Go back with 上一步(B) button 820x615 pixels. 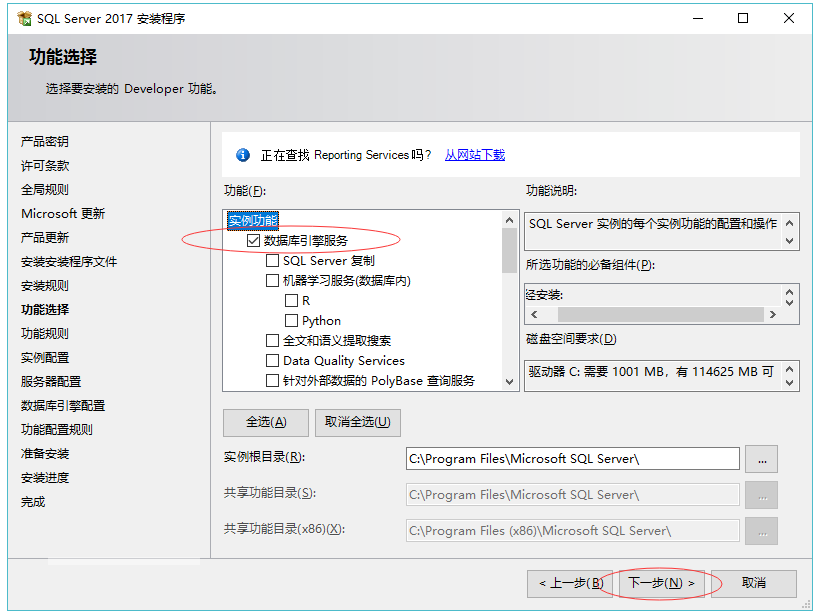(x=570, y=583)
